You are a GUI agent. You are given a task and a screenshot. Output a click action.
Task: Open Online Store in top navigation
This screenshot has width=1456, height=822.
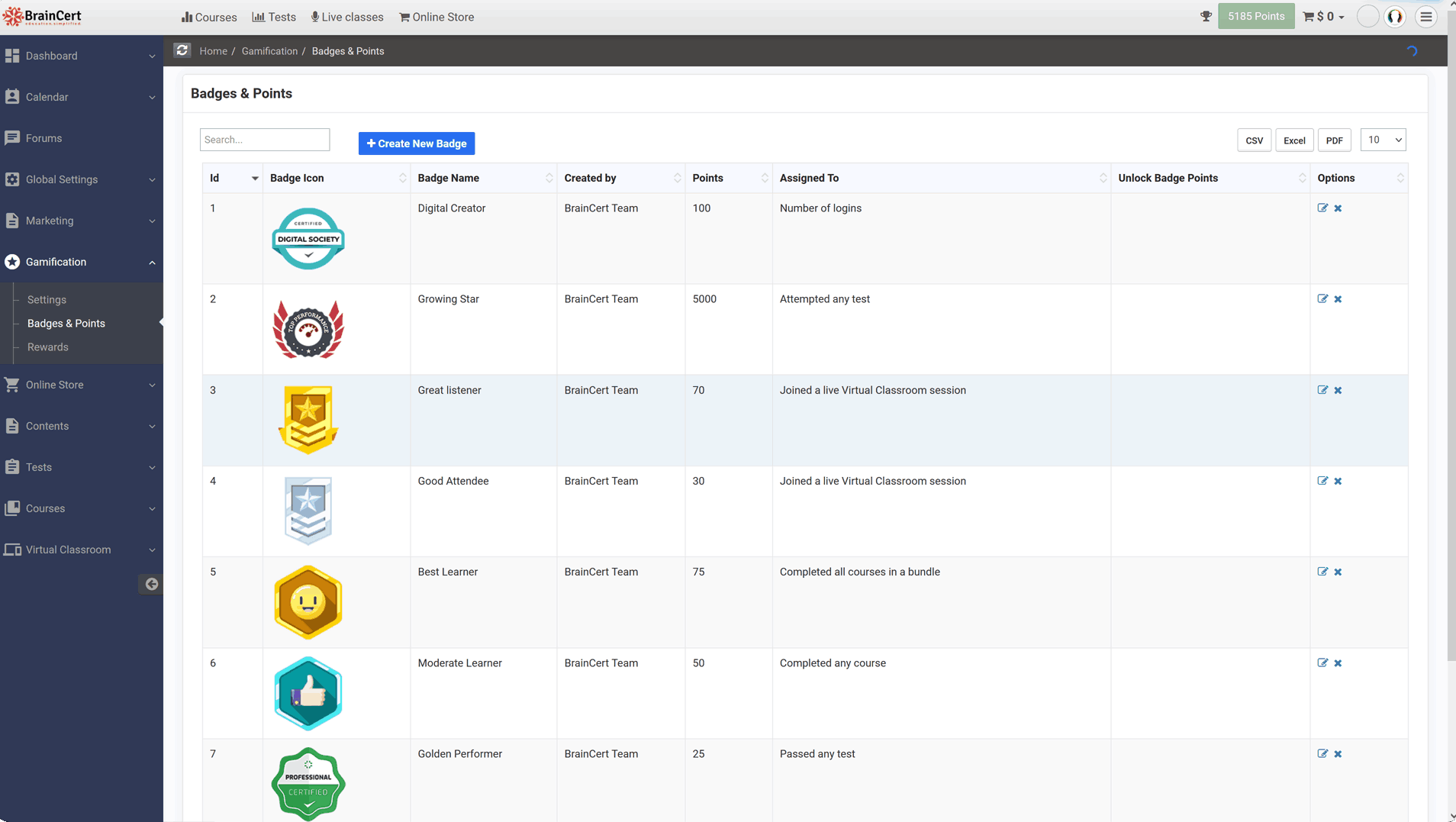point(436,17)
